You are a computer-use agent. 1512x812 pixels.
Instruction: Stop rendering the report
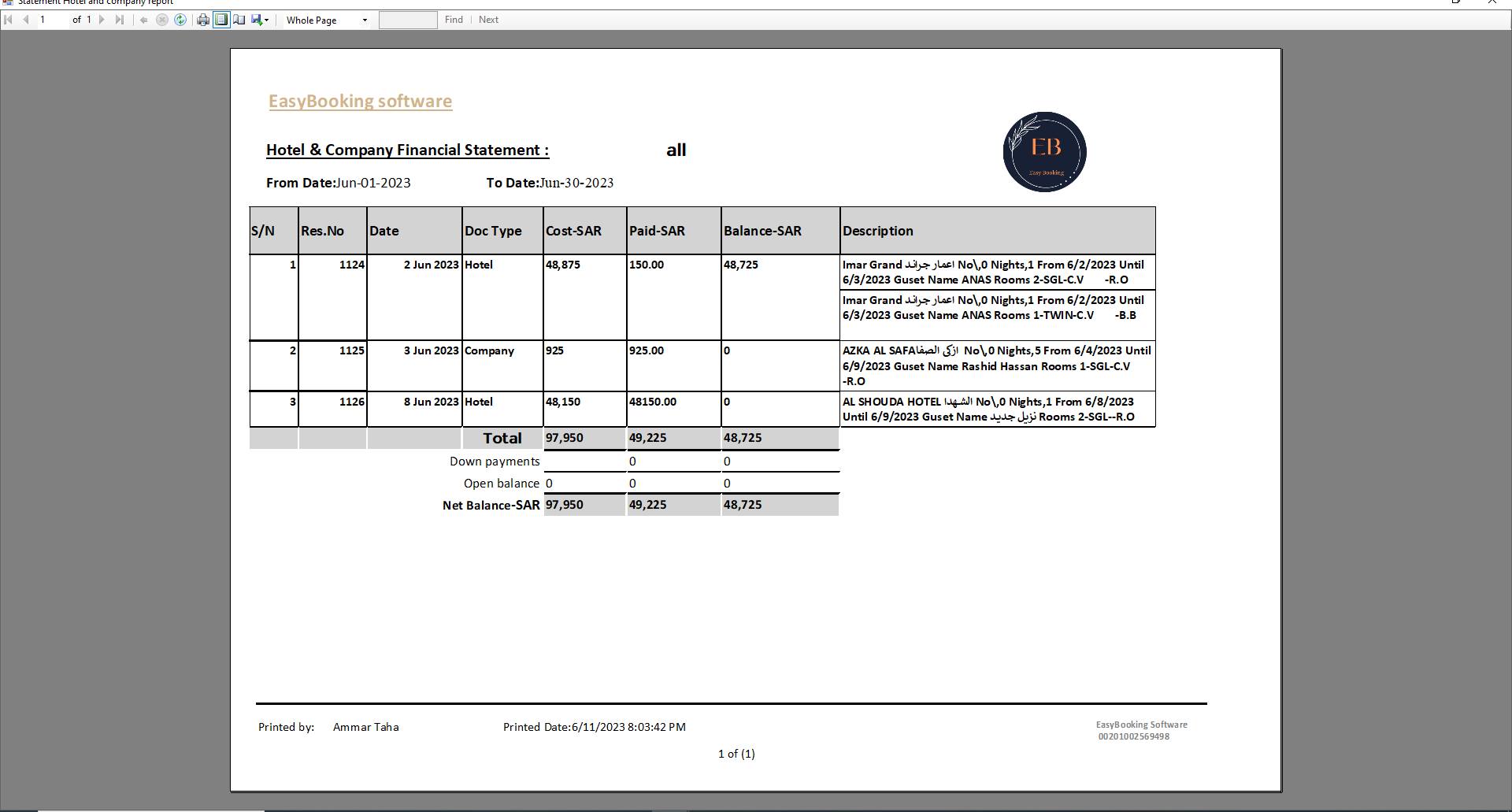[x=162, y=20]
